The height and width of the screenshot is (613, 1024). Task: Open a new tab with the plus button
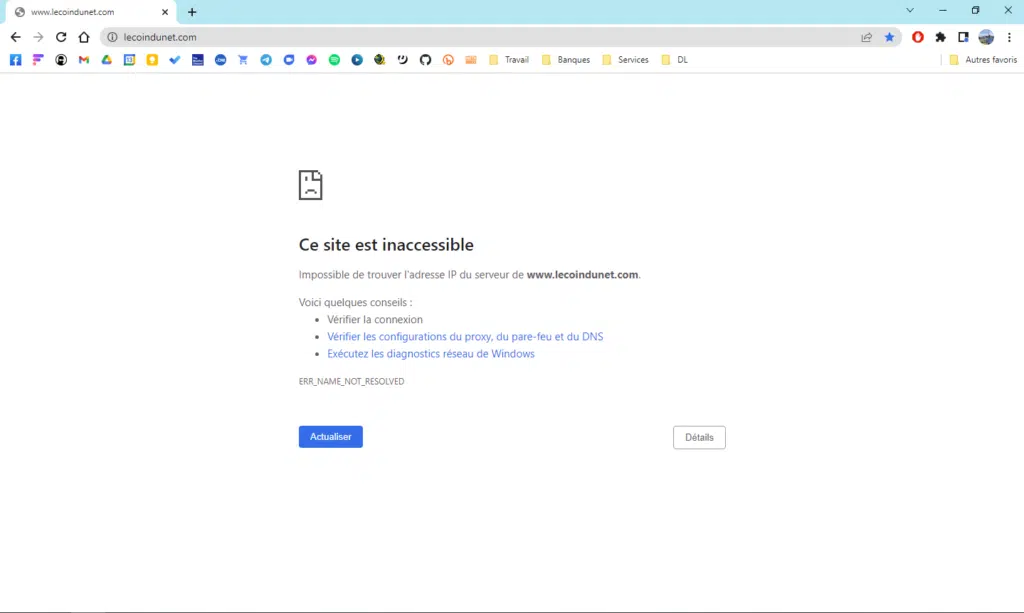pyautogui.click(x=192, y=12)
